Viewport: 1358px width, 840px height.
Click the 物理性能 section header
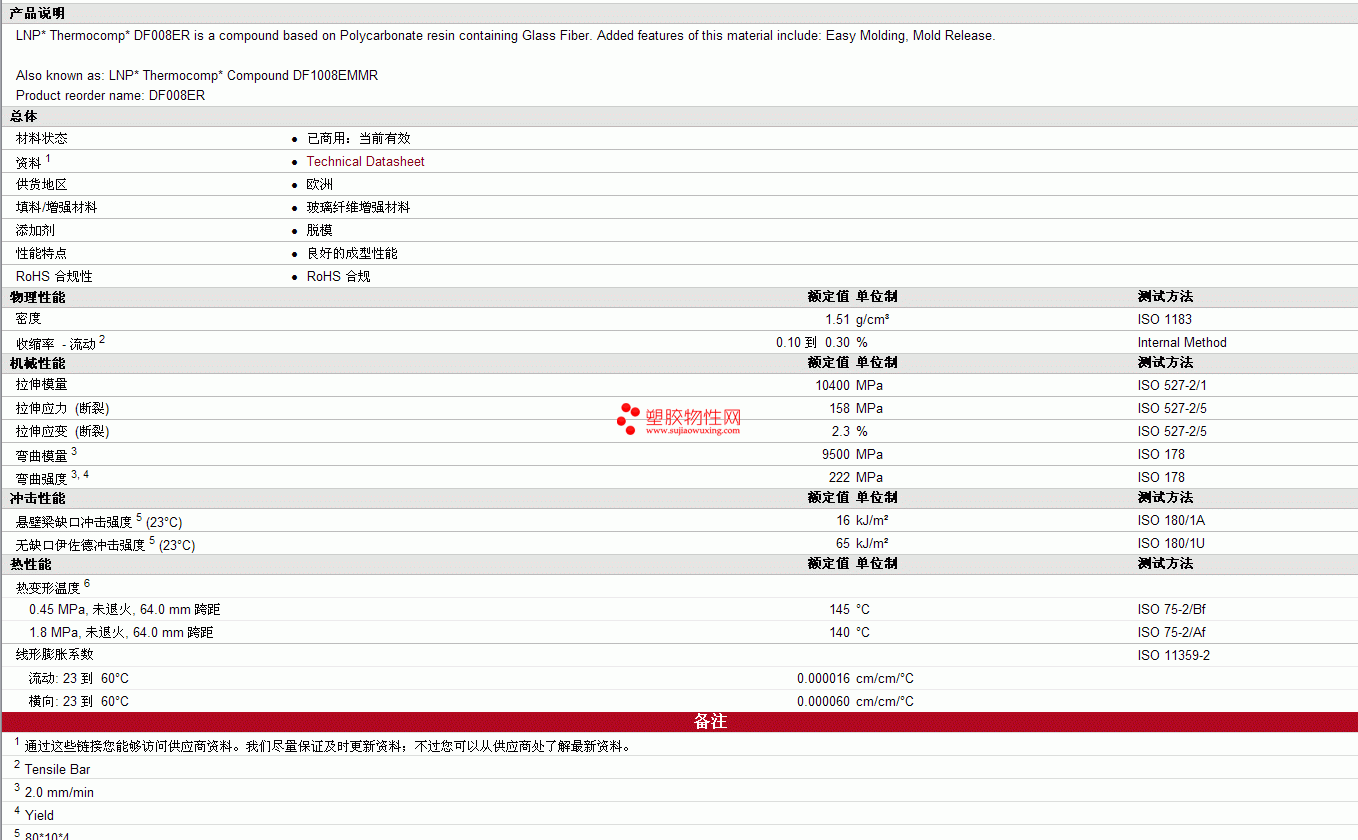[x=37, y=297]
